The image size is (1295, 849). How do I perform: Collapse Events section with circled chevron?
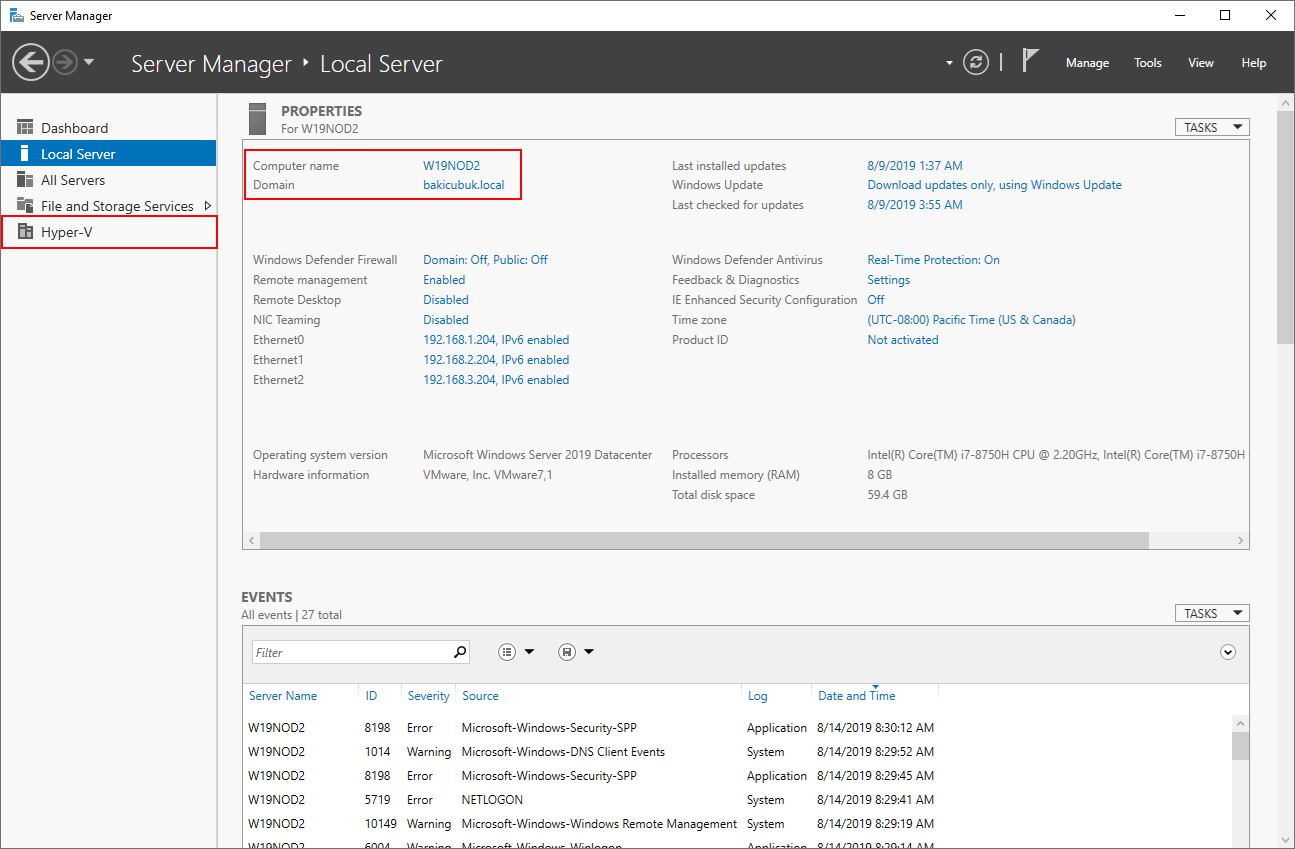[1228, 652]
